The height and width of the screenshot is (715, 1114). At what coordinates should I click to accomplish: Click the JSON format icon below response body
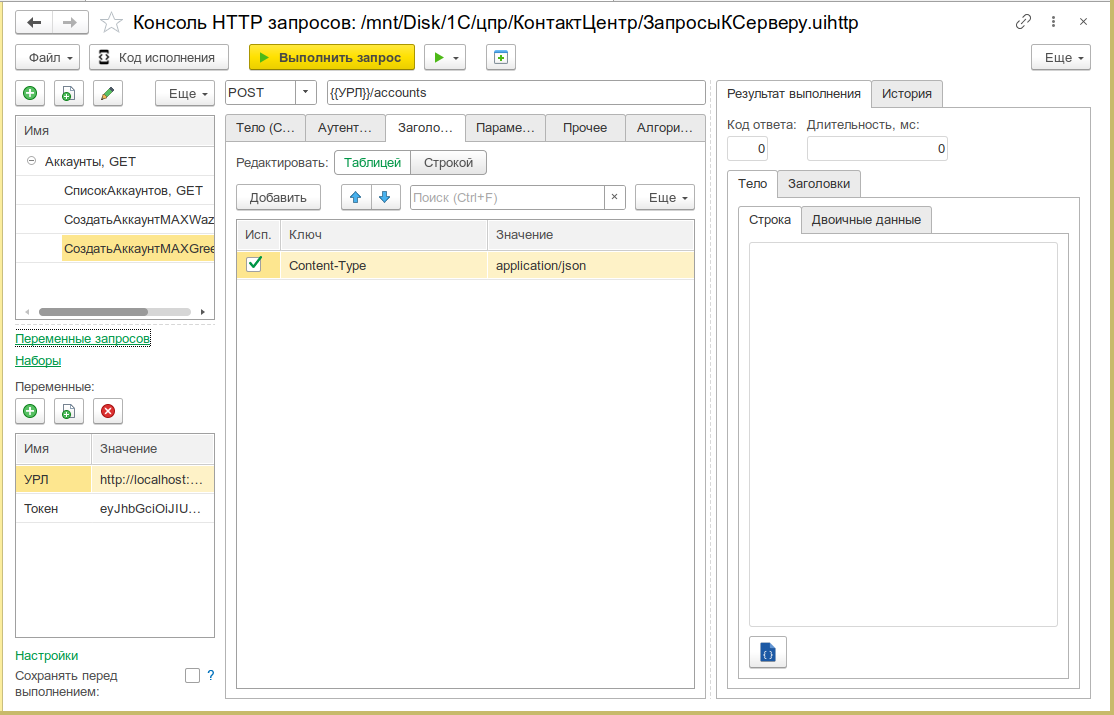point(768,652)
